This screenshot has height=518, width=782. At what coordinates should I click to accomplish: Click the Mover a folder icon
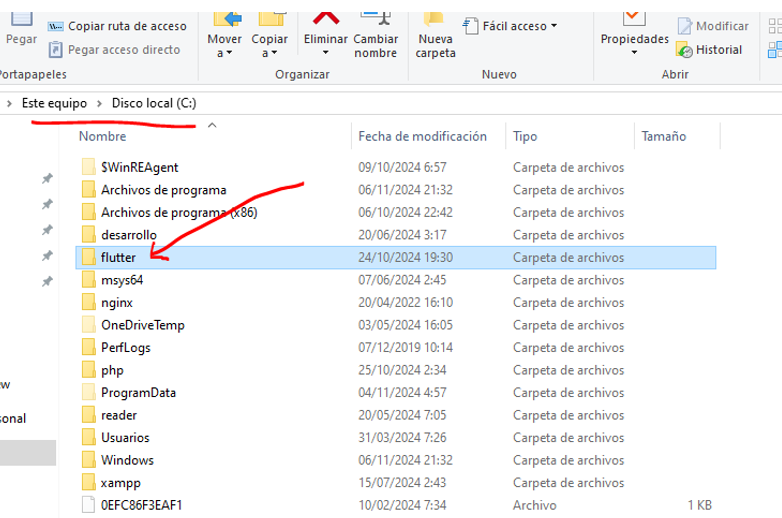(226, 17)
